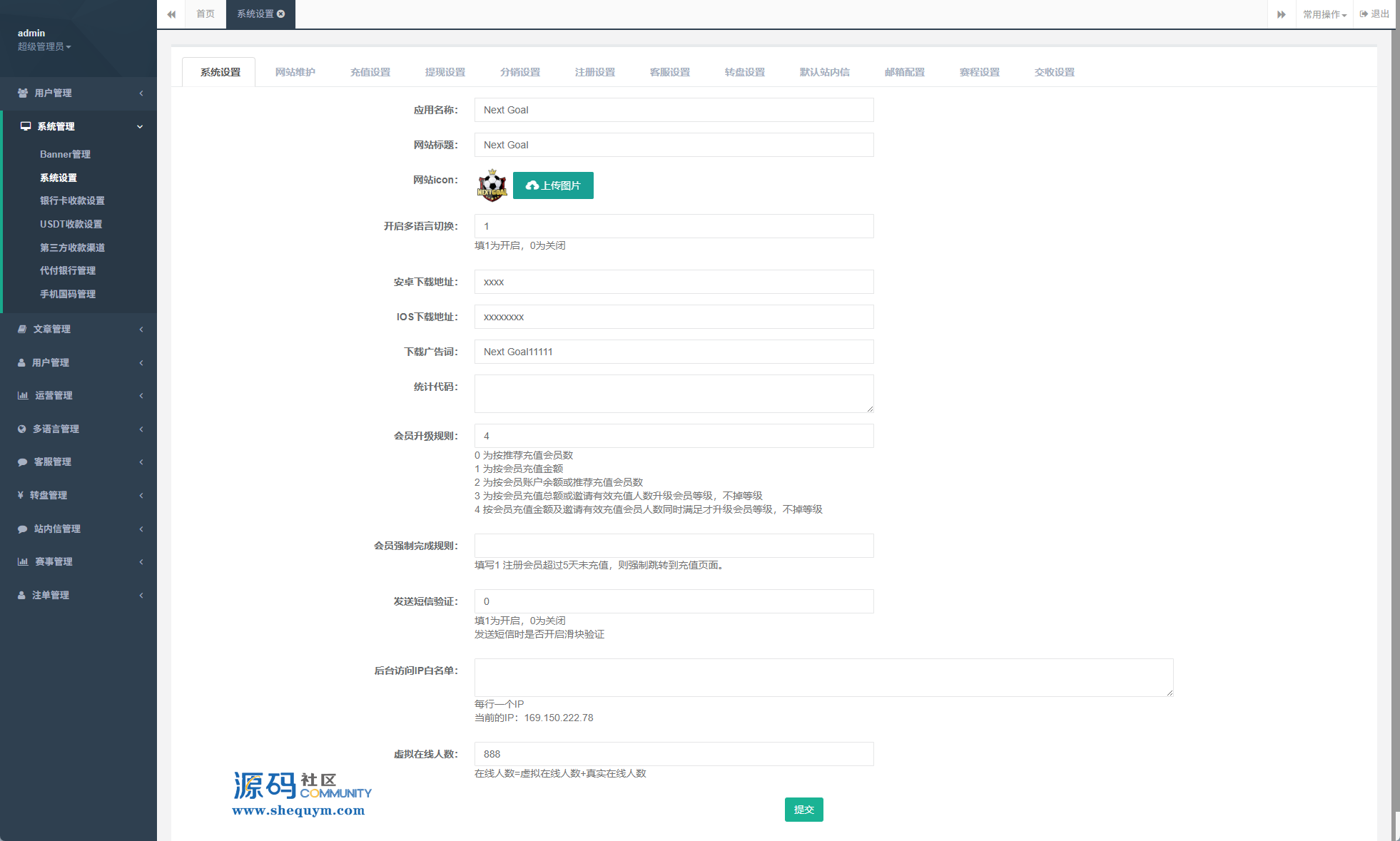Click the book icon beside 文章管理

22,329
